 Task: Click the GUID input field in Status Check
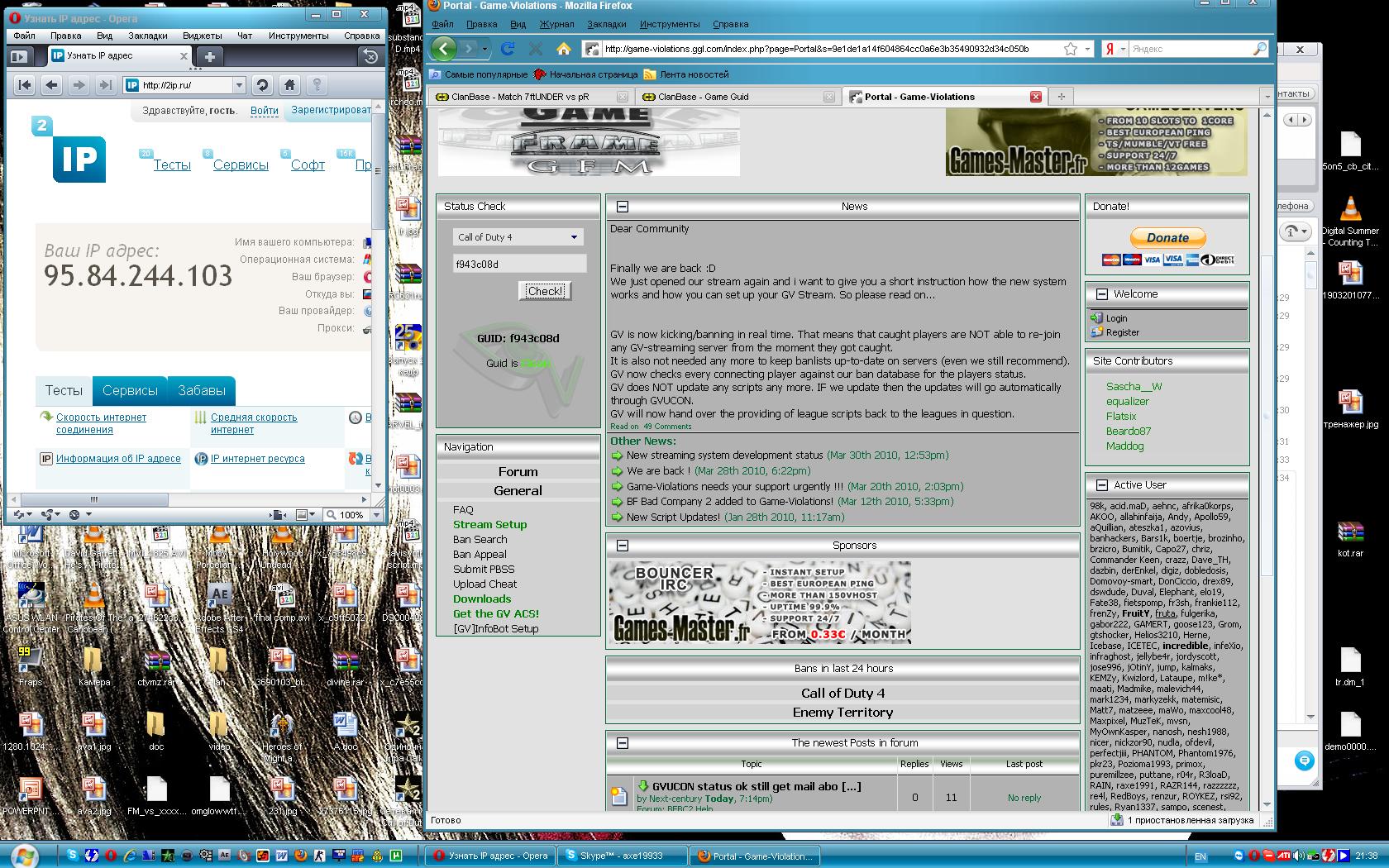519,265
